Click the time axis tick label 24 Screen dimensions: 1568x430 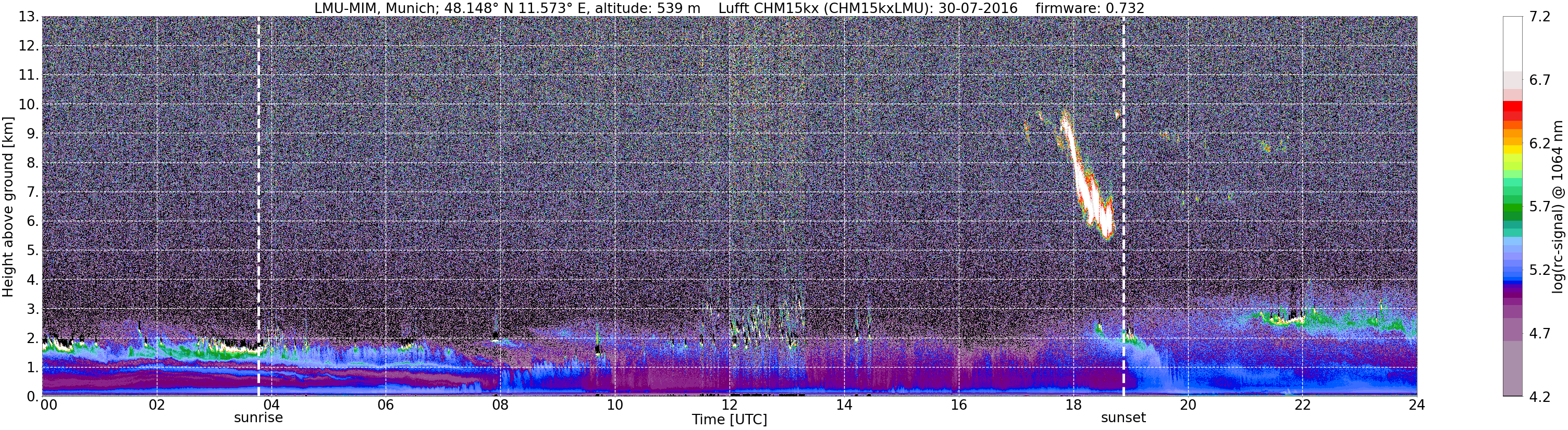[x=1416, y=405]
